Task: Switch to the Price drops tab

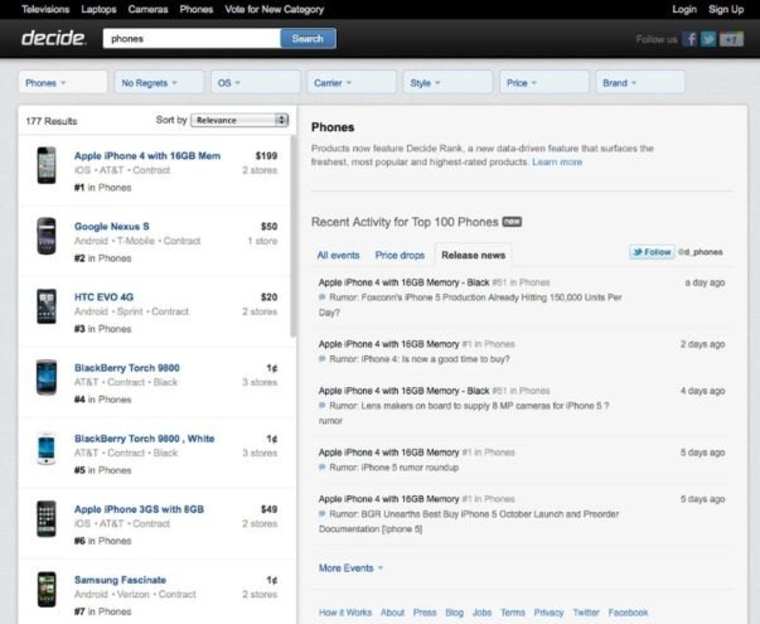Action: point(399,255)
